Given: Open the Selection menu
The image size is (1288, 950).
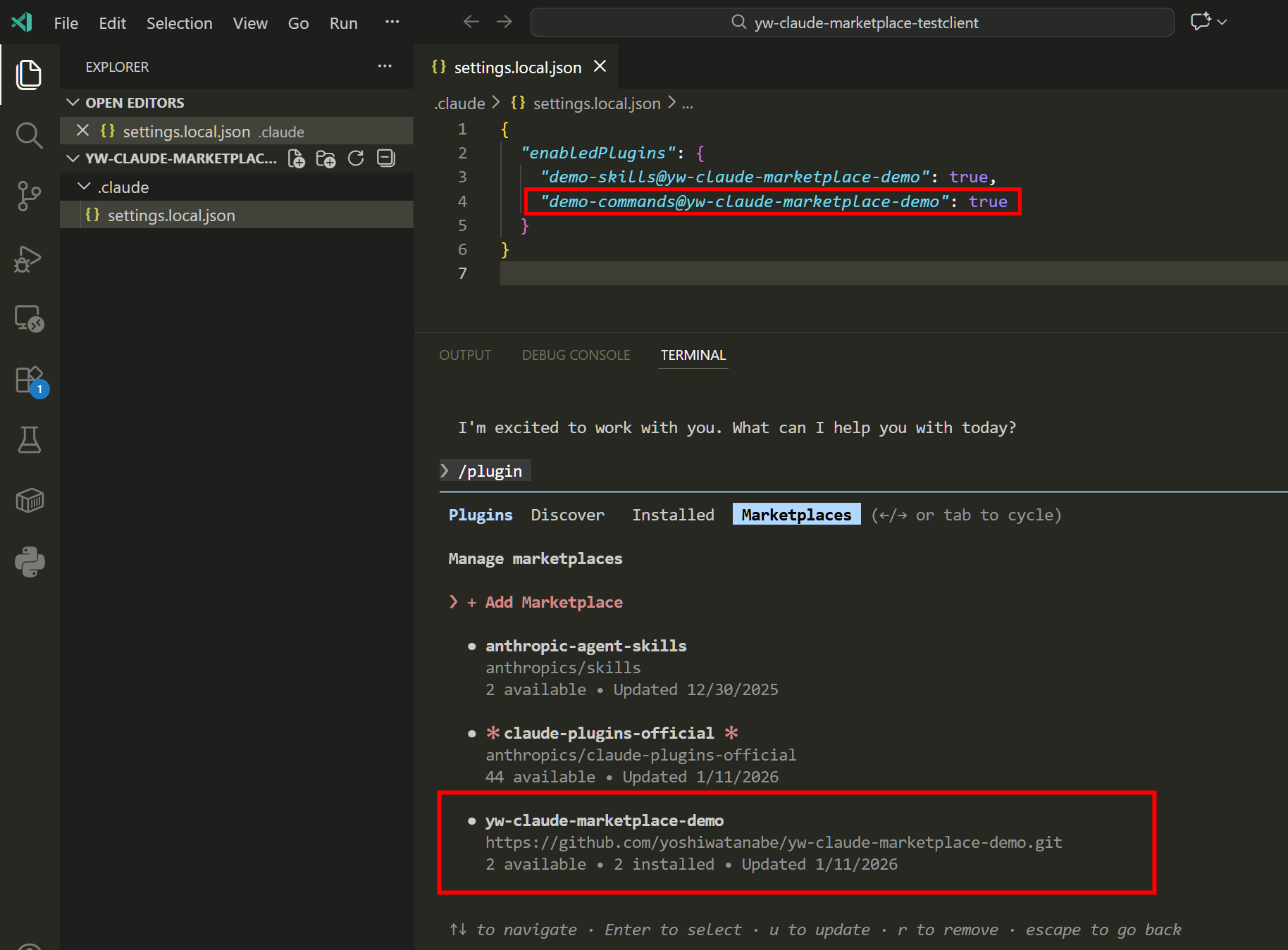Looking at the screenshot, I should pyautogui.click(x=180, y=23).
